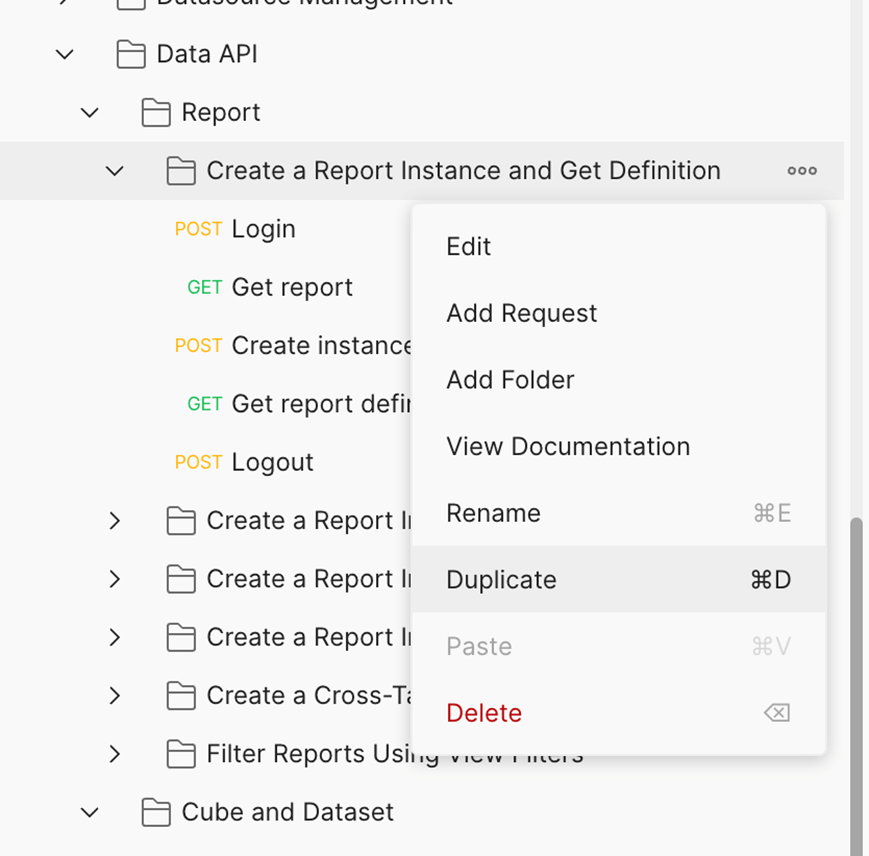Click the folder icon beside Data API
Screen dimensions: 869x856
[130, 54]
